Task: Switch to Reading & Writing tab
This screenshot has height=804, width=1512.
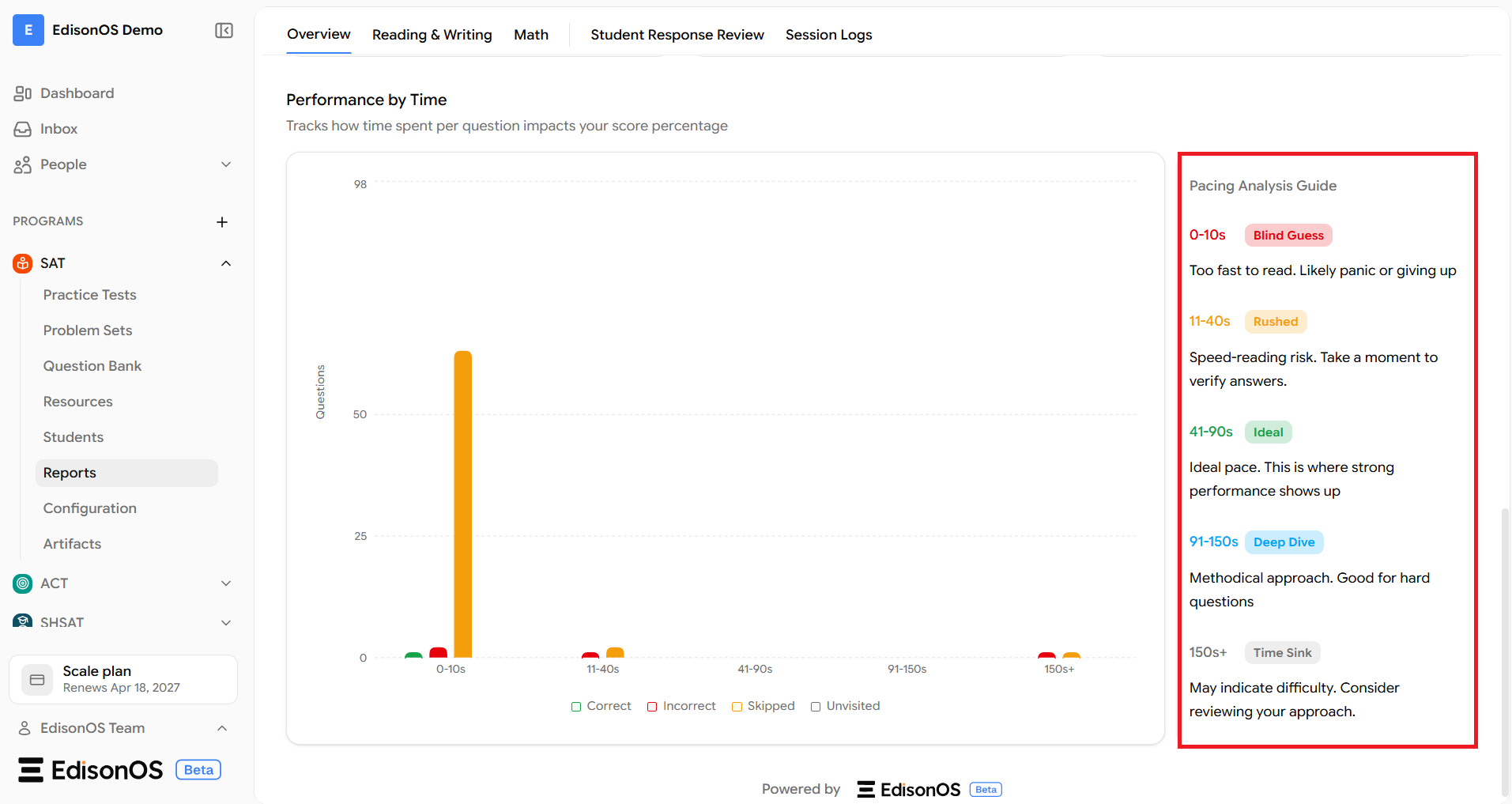Action: click(x=432, y=35)
